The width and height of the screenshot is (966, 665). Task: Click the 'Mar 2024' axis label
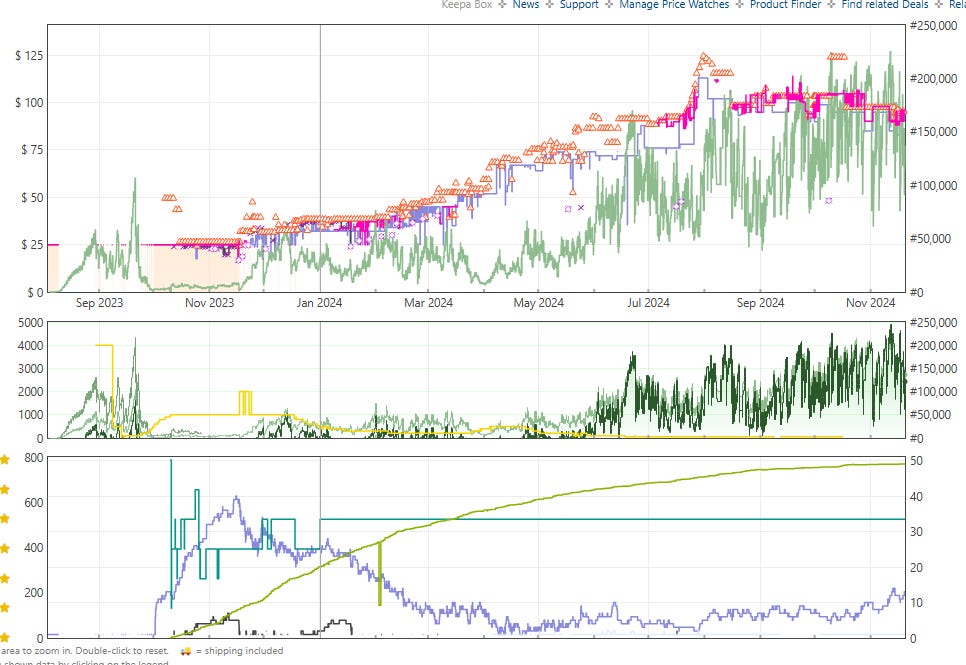tap(428, 303)
